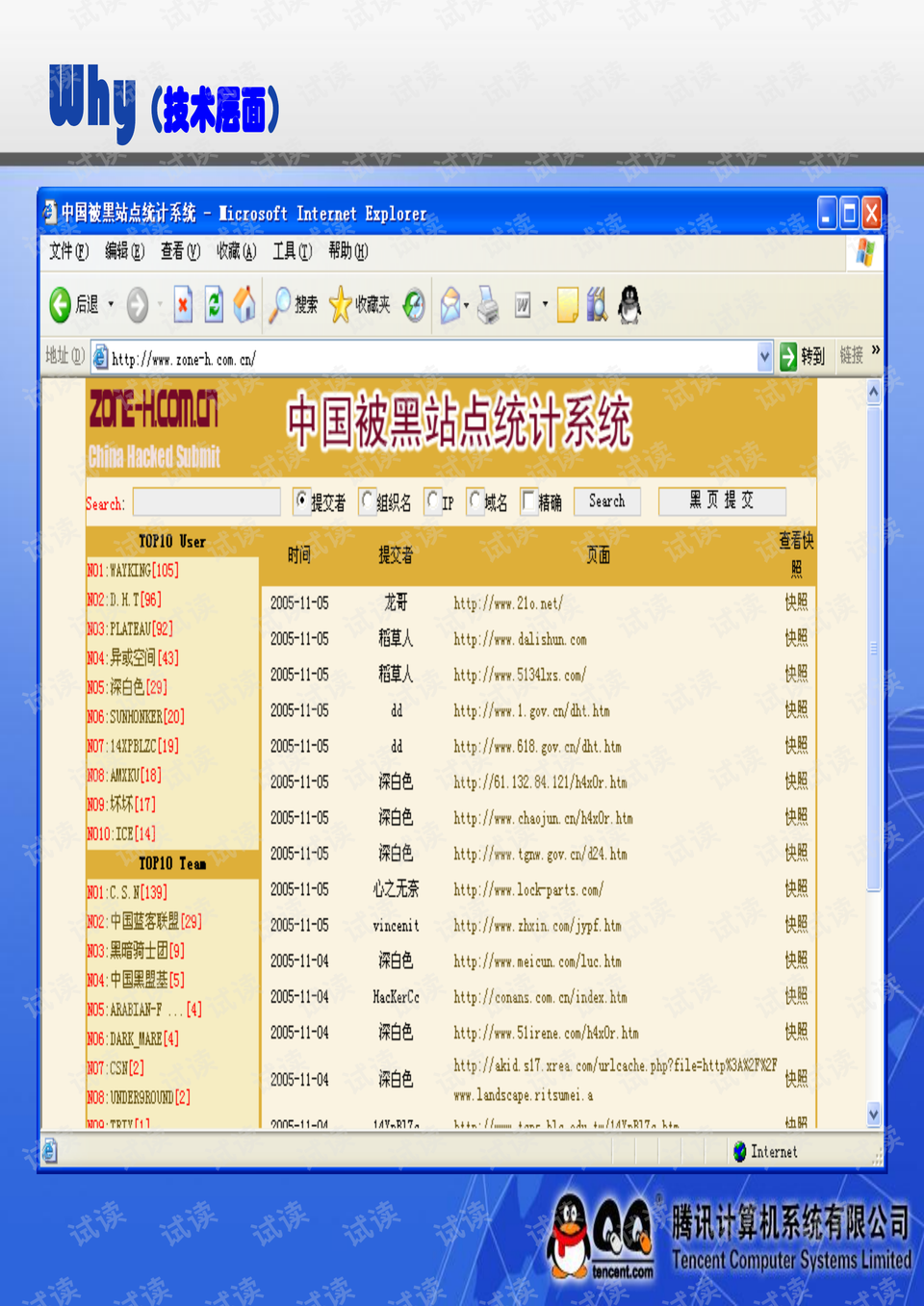This screenshot has height=1306, width=924.
Task: Open the 编辑(E) menu
Action: (x=124, y=251)
